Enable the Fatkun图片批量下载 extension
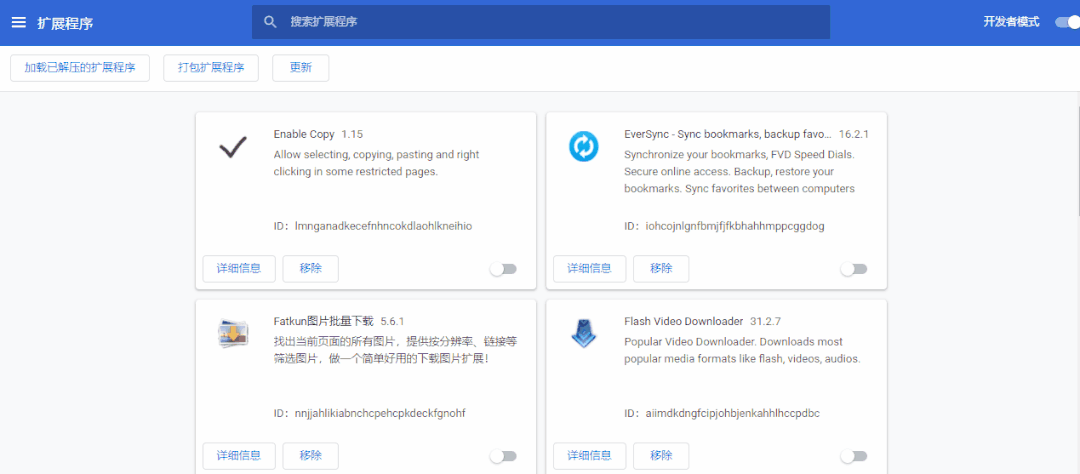This screenshot has width=1080, height=474. [x=503, y=456]
